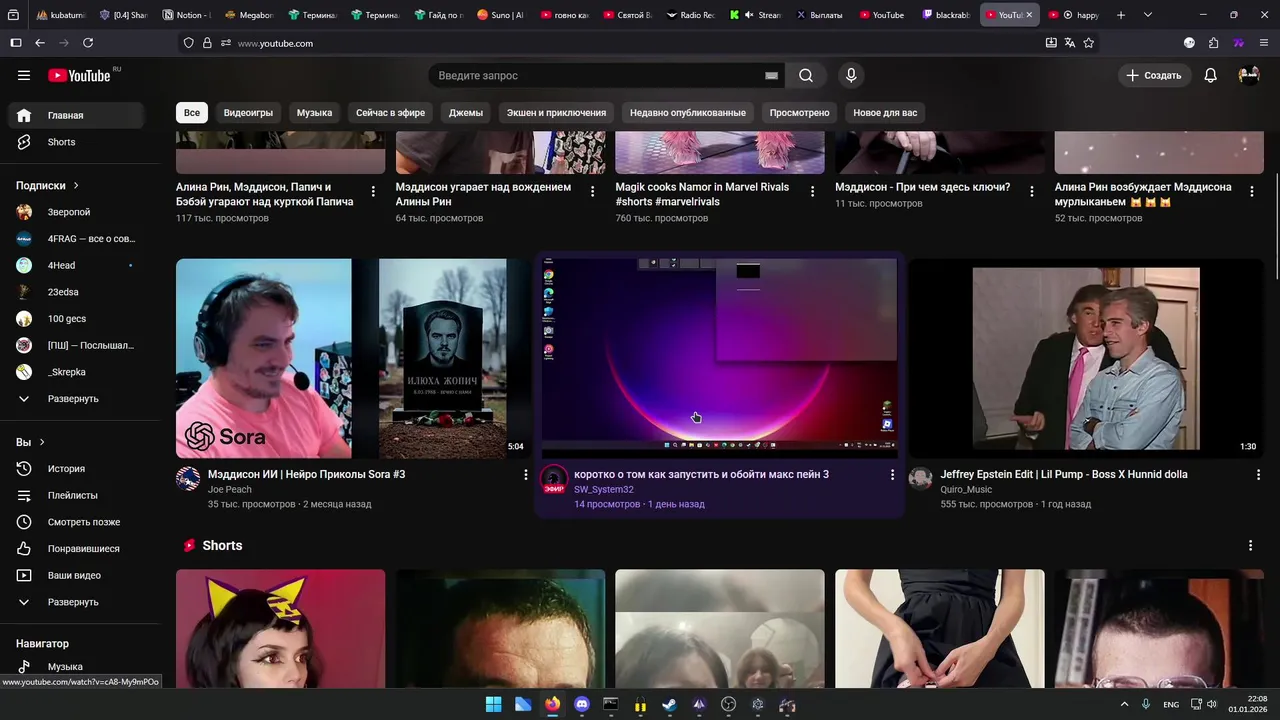This screenshot has height=720, width=1280.
Task: Toggle browser sidebar panel button
Action: [16, 43]
